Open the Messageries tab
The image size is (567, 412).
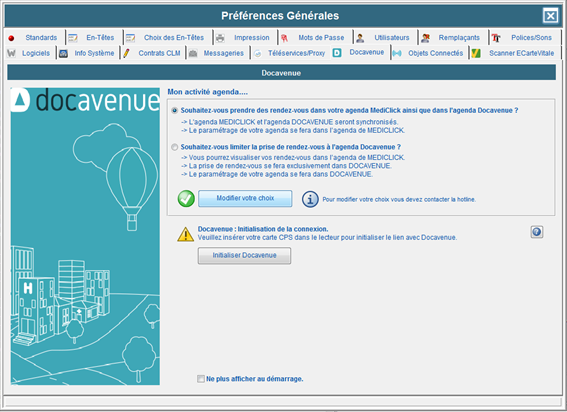[x=223, y=53]
